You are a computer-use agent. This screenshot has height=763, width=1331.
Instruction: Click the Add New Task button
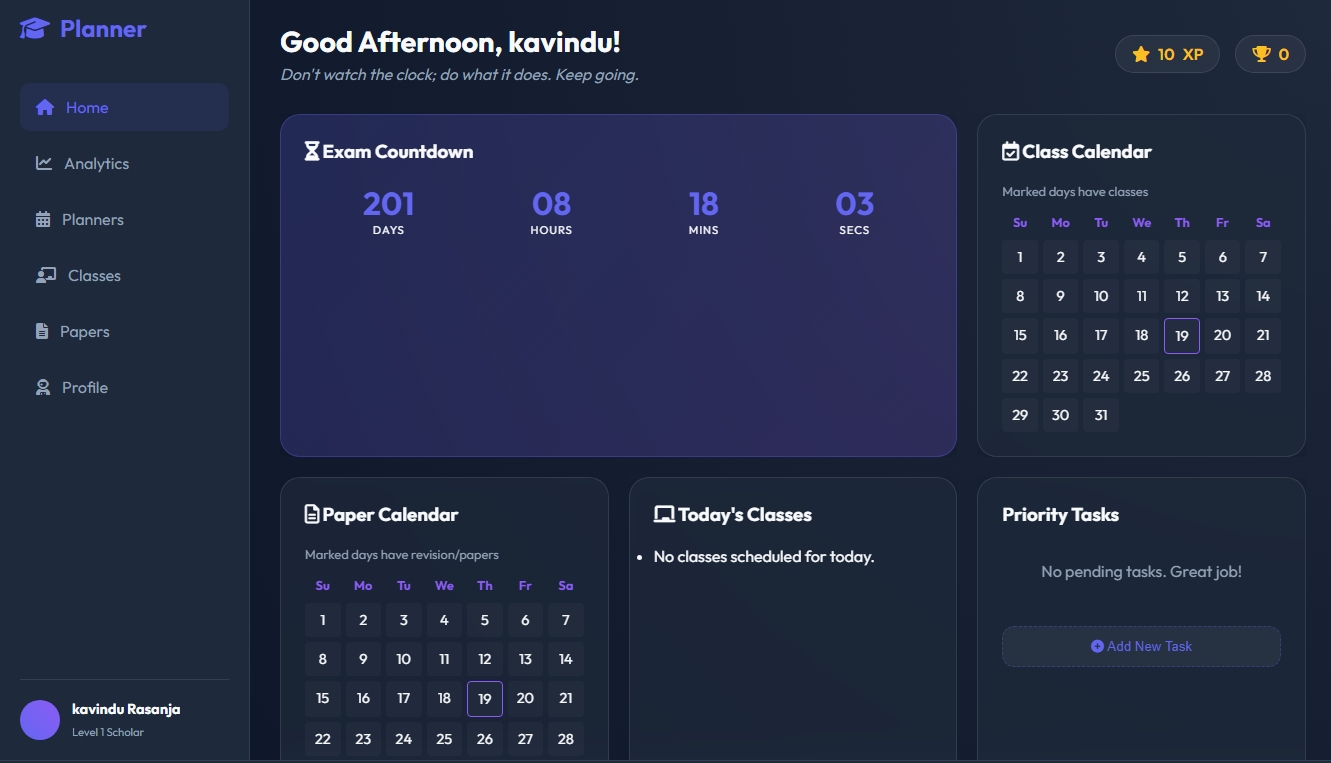[1141, 646]
